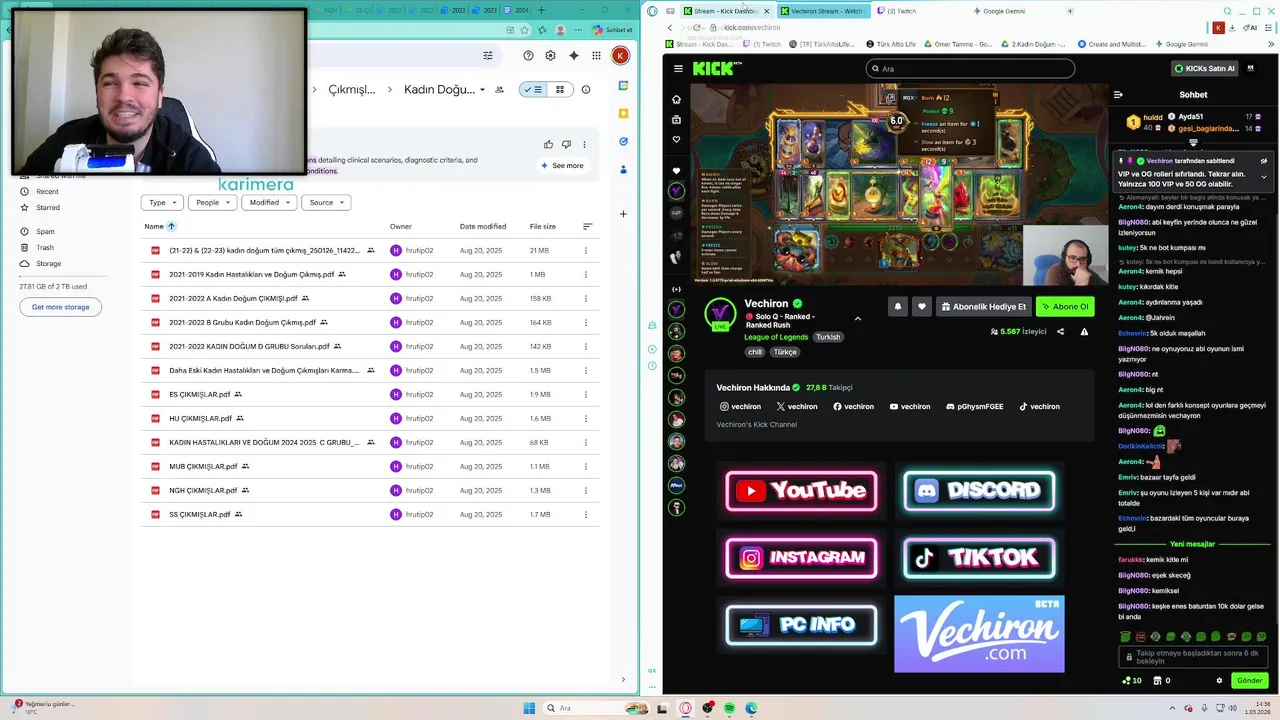Open the Google apps grid
The height and width of the screenshot is (720, 1280).
(596, 56)
